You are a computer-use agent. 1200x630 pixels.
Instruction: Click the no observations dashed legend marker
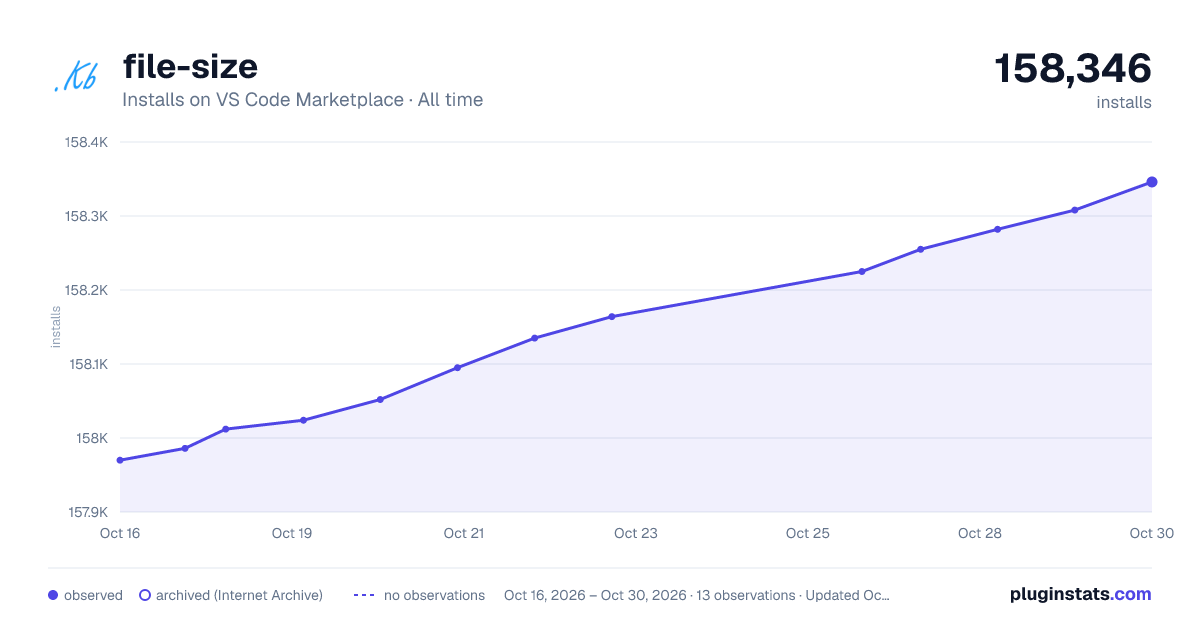(x=364, y=595)
